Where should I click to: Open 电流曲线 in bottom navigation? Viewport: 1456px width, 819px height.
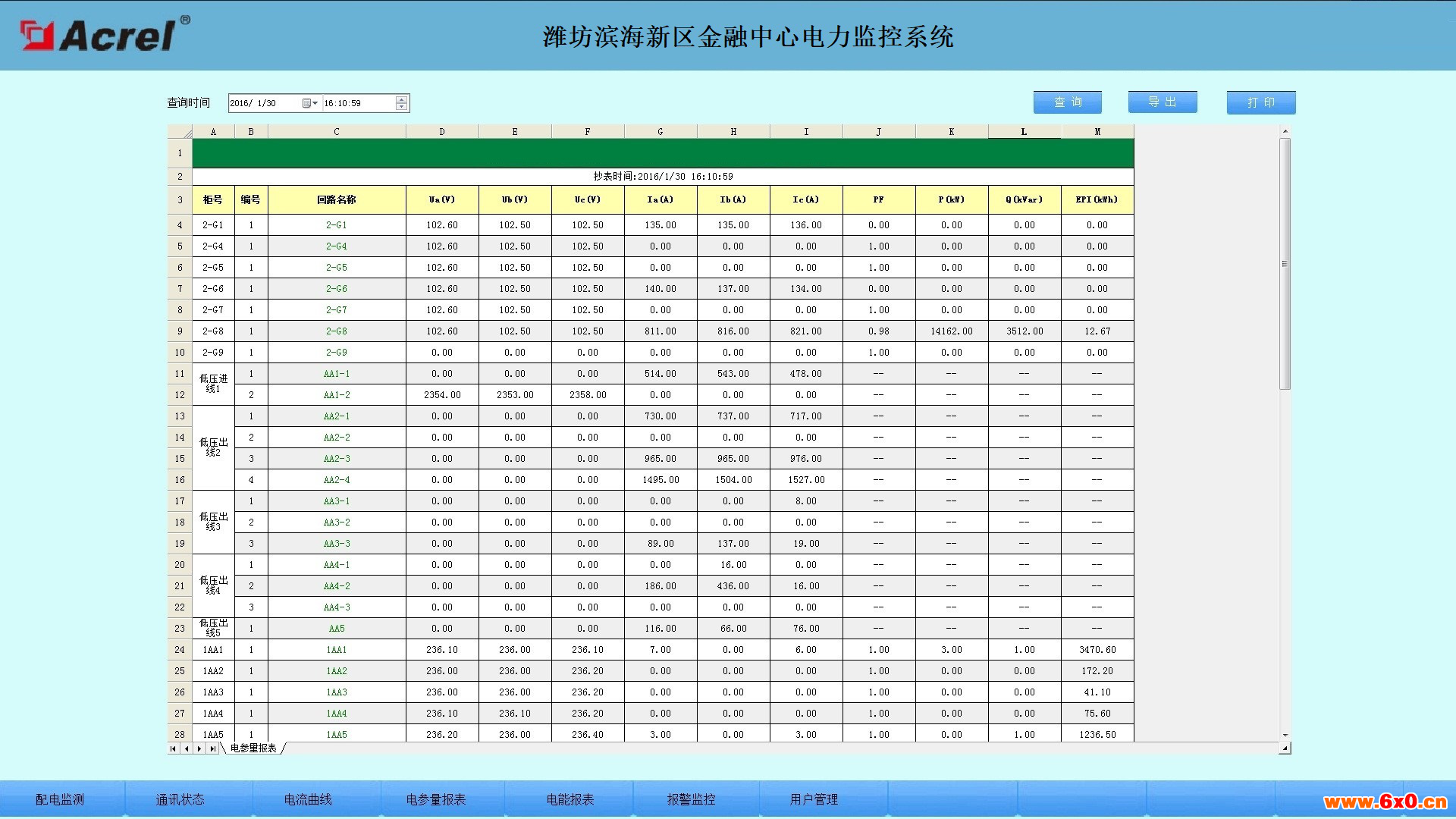(x=308, y=799)
